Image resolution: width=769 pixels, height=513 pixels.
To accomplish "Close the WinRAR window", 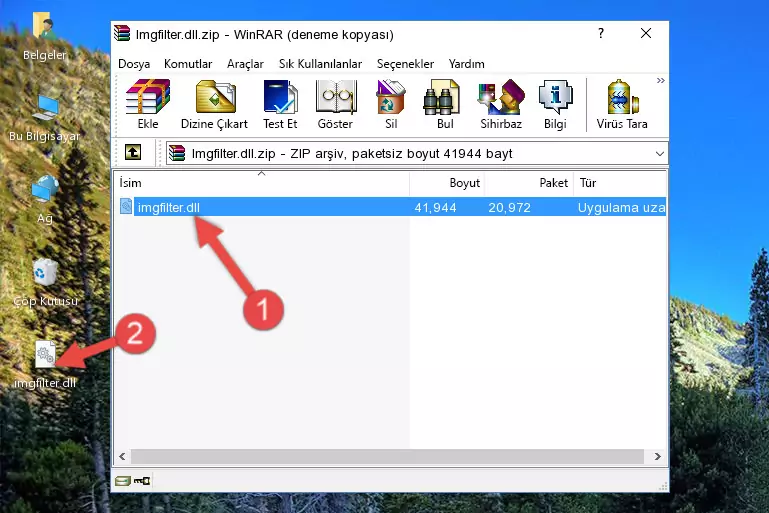I will tap(646, 33).
